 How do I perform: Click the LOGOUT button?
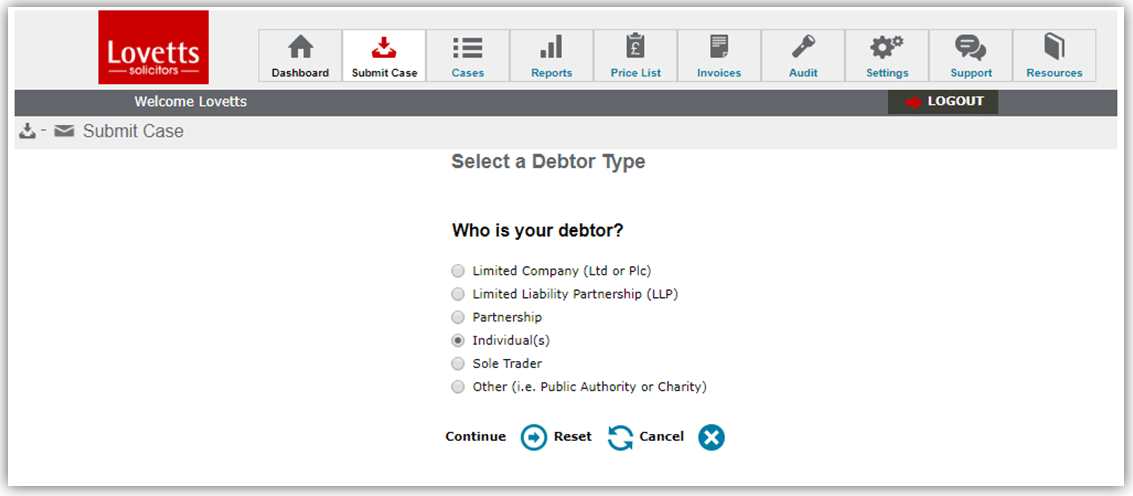coord(943,101)
